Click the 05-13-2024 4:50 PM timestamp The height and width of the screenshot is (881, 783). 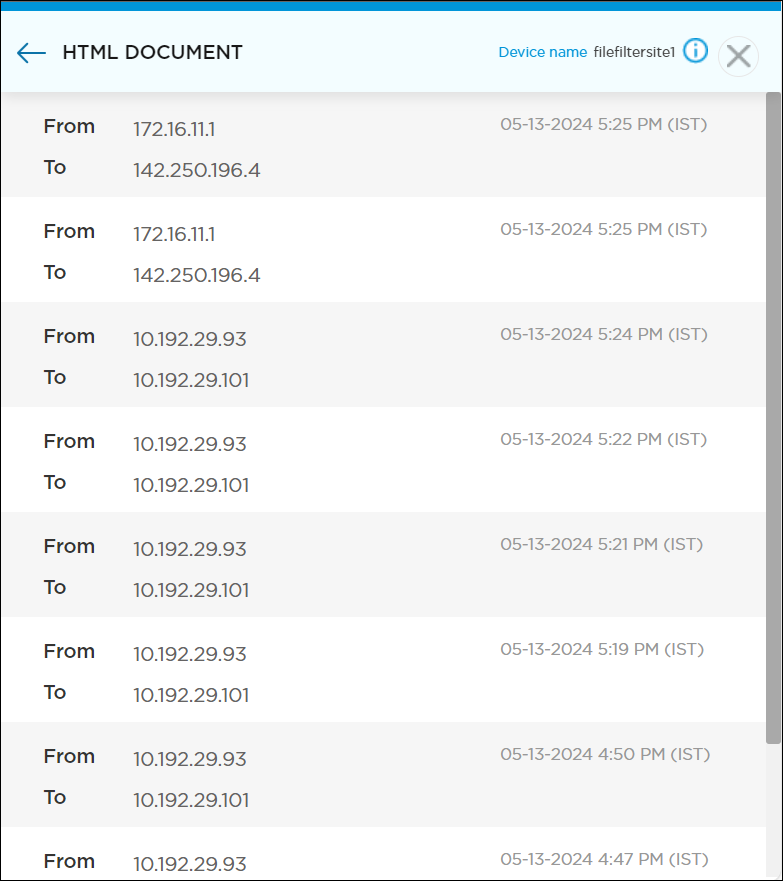(x=603, y=754)
